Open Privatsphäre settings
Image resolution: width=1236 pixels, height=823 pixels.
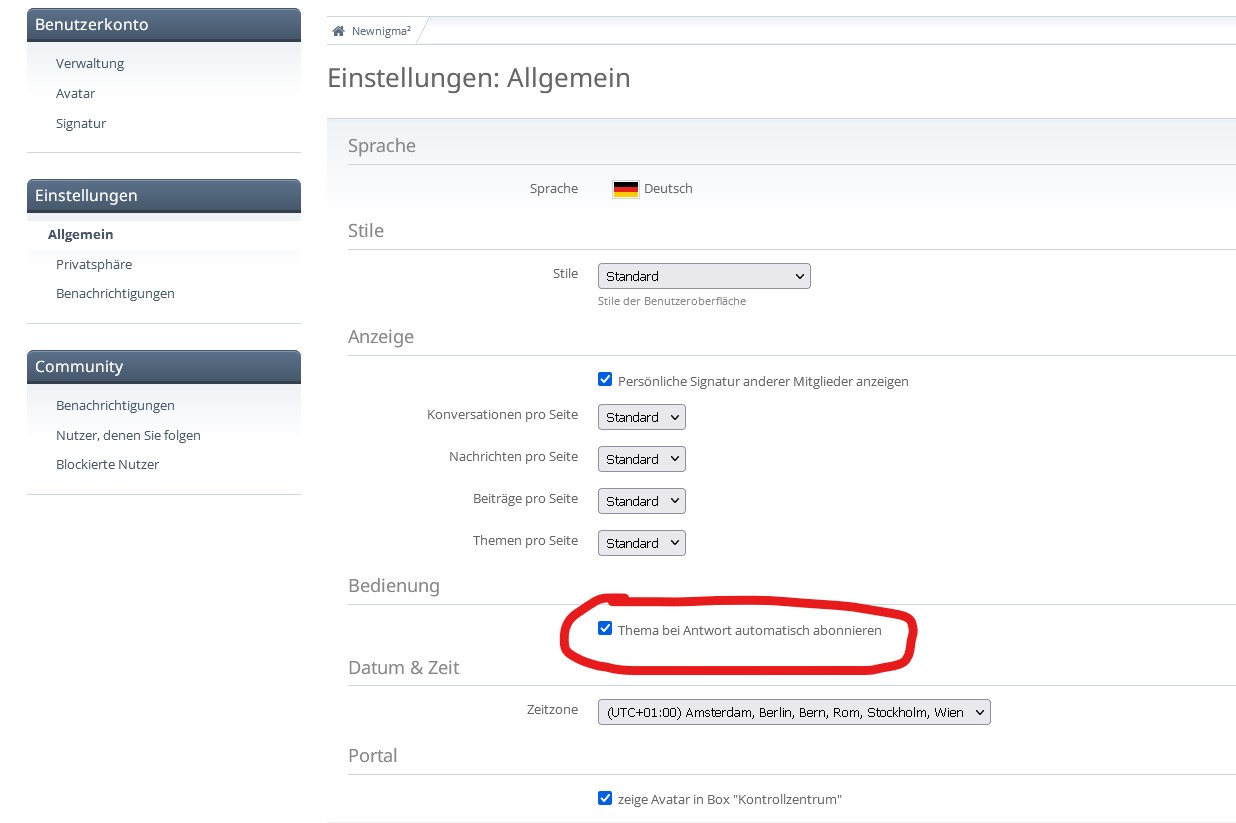[94, 264]
